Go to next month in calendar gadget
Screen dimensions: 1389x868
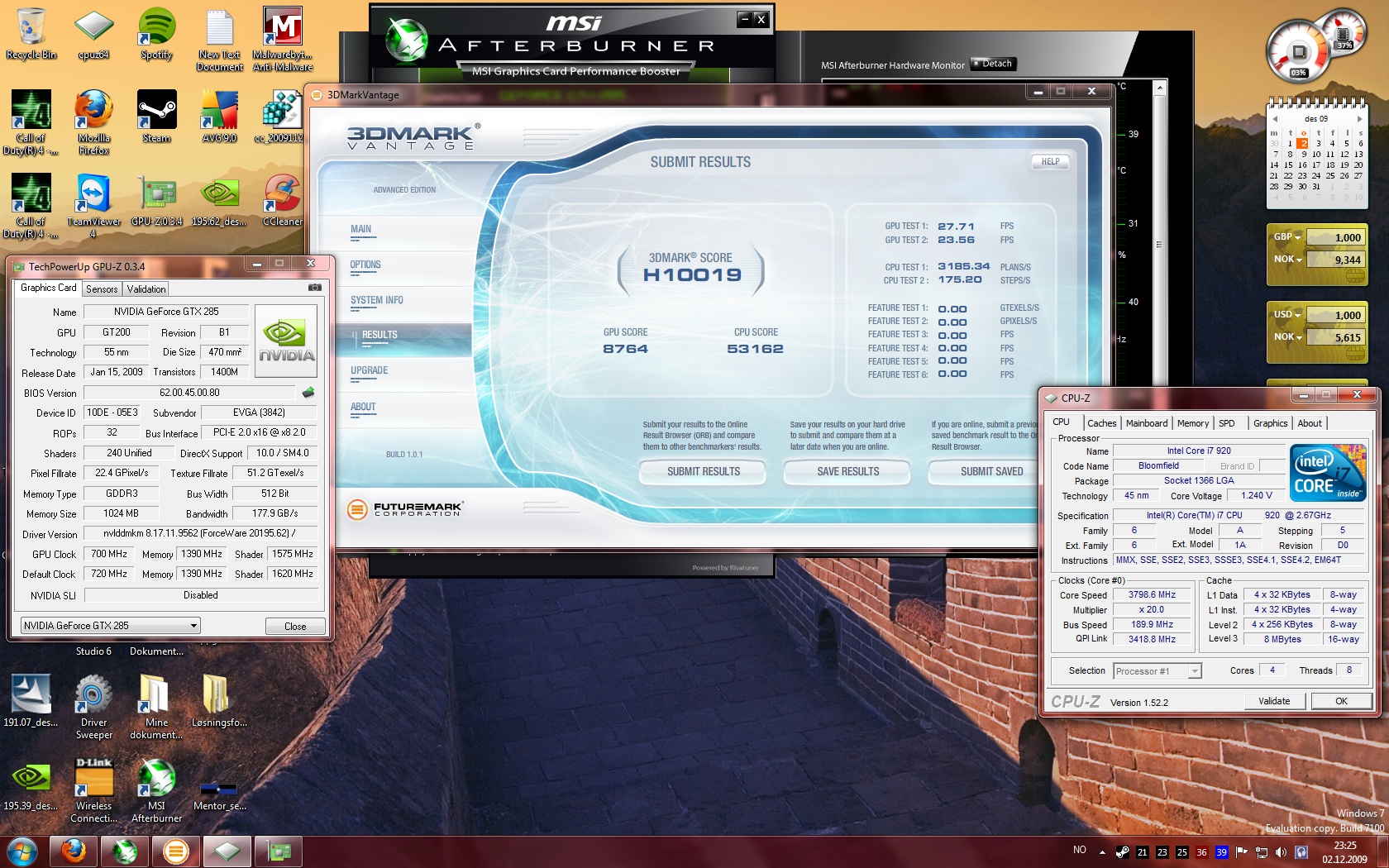pyautogui.click(x=1359, y=119)
